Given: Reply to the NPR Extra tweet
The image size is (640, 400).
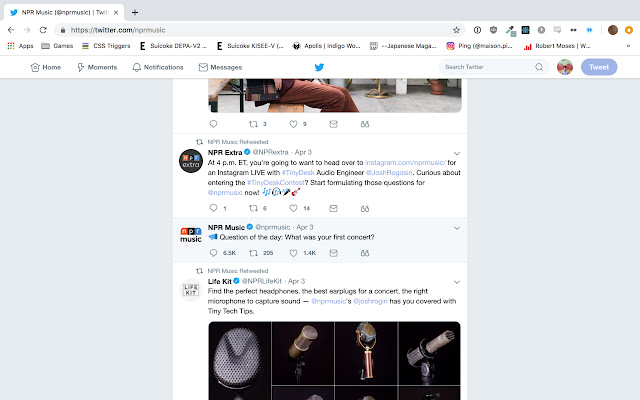Looking at the screenshot, I should [213, 208].
